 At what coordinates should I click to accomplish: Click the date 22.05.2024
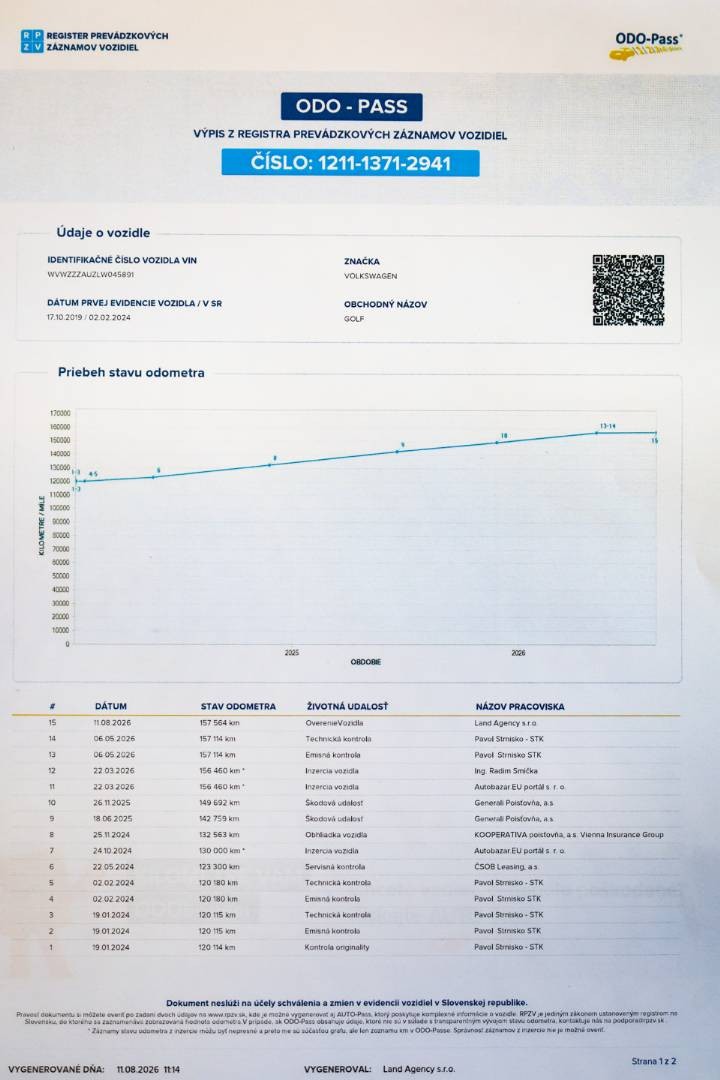click(114, 867)
